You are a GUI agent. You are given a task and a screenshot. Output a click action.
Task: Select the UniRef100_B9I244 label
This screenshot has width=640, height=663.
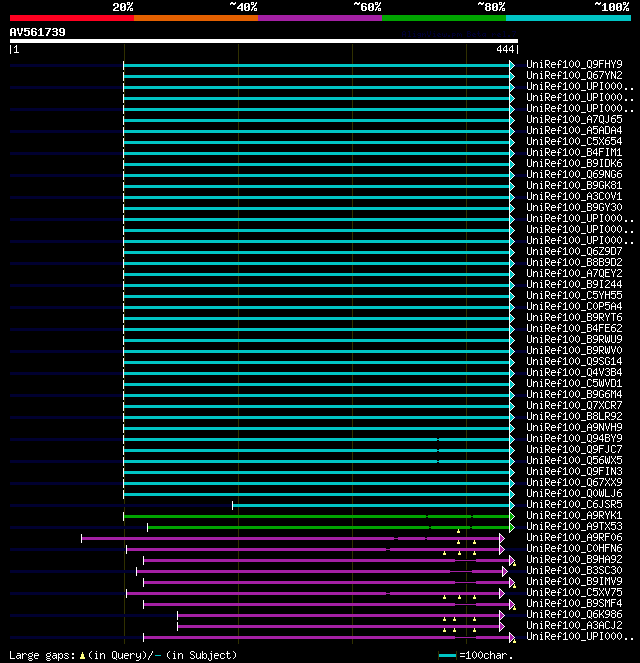tap(574, 284)
